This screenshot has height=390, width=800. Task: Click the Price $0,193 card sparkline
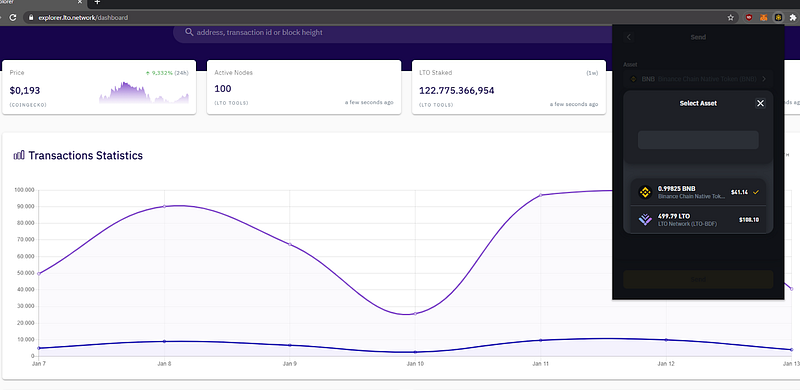144,93
